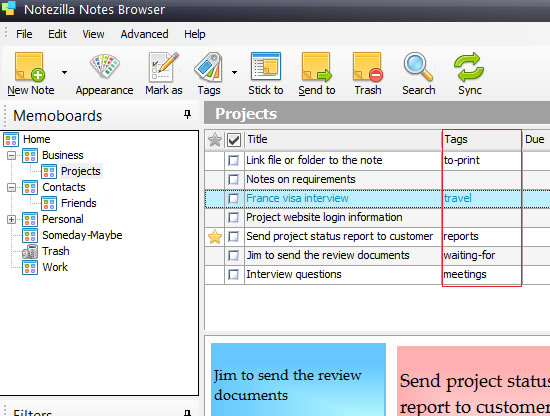Image resolution: width=550 pixels, height=416 pixels.
Task: Check Interview questions checkbox
Action: [x=233, y=274]
